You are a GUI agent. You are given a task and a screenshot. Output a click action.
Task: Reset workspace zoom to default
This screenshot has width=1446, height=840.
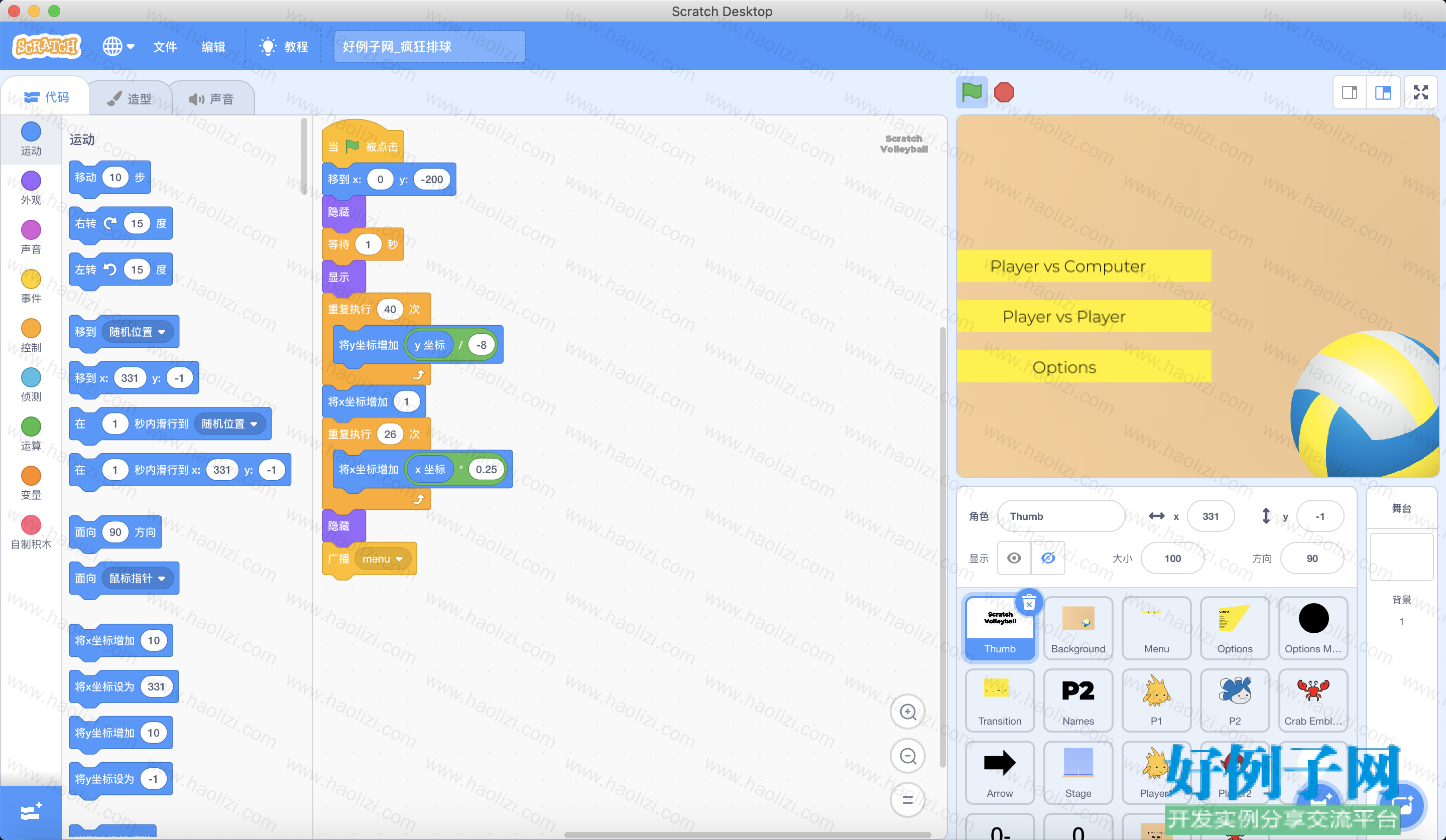(907, 800)
